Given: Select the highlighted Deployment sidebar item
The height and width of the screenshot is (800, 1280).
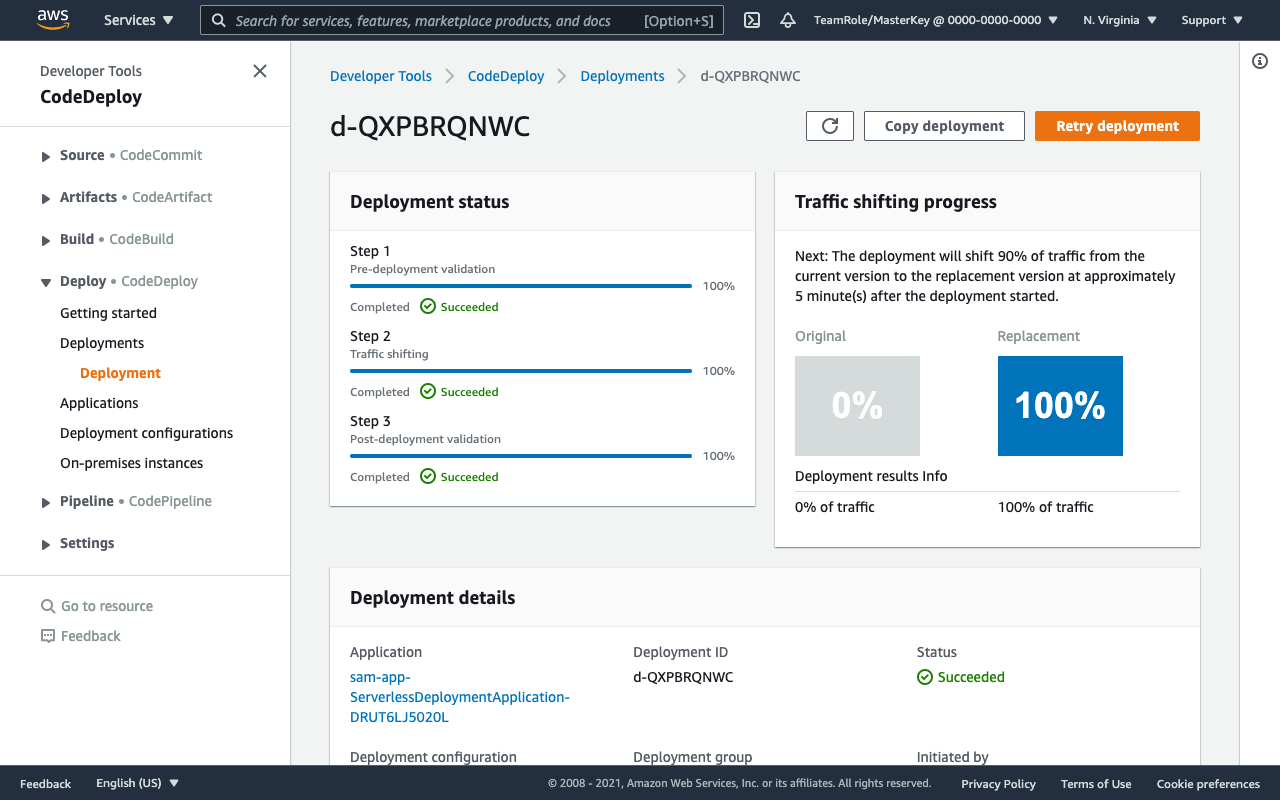Looking at the screenshot, I should [x=120, y=373].
